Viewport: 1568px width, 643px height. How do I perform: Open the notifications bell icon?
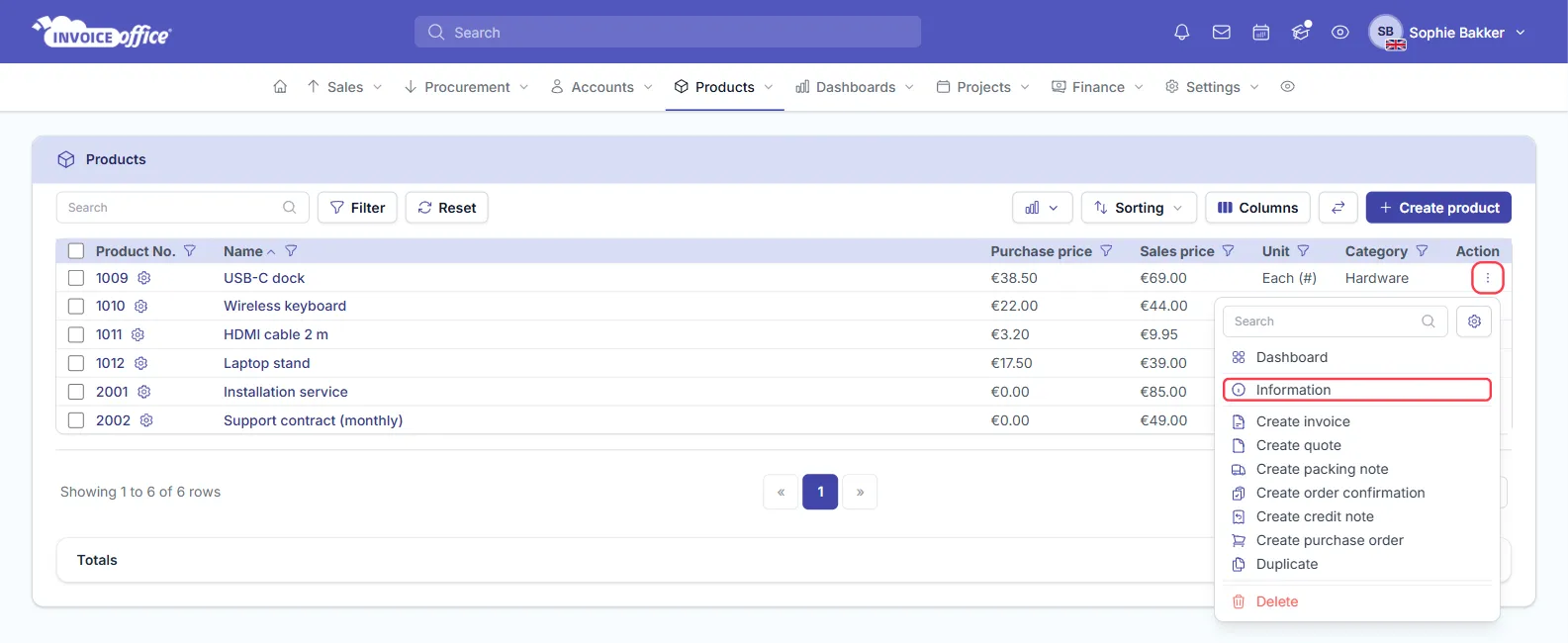(1181, 33)
